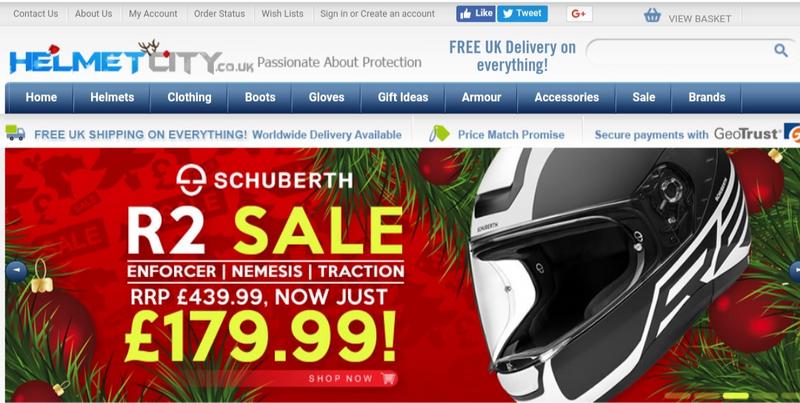Click the Google Plus icon

(x=579, y=14)
